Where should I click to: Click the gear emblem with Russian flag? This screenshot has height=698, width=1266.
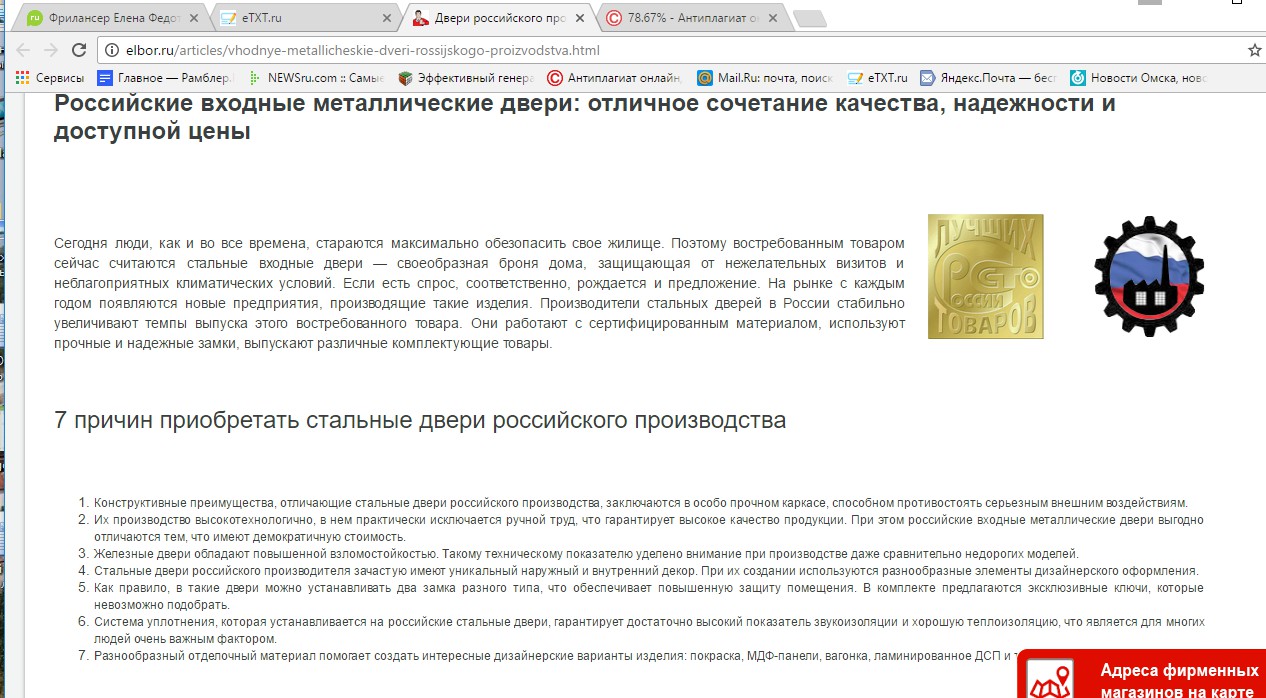[x=1149, y=276]
